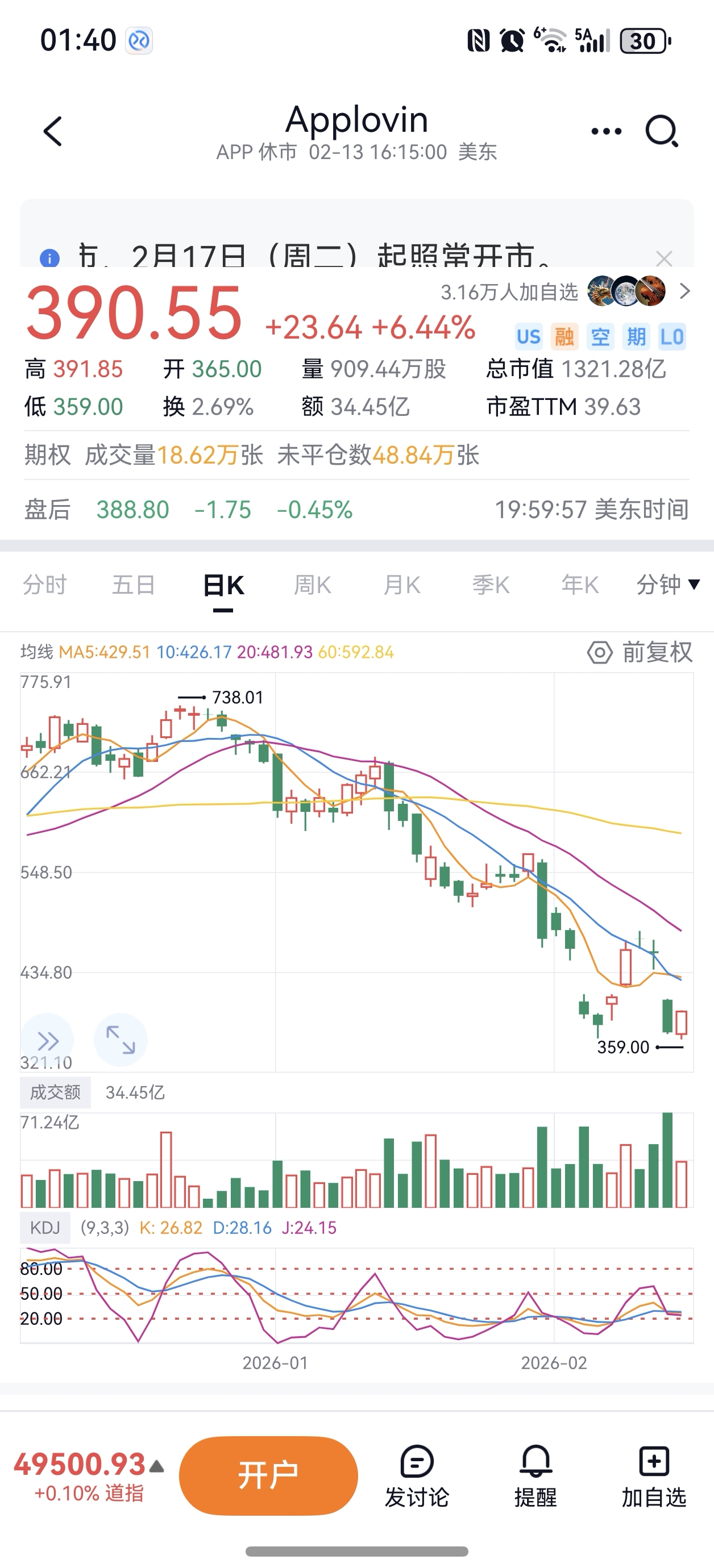Expand chart to fullscreen with arrows icon
This screenshot has height=1568, width=714.
tap(121, 1040)
